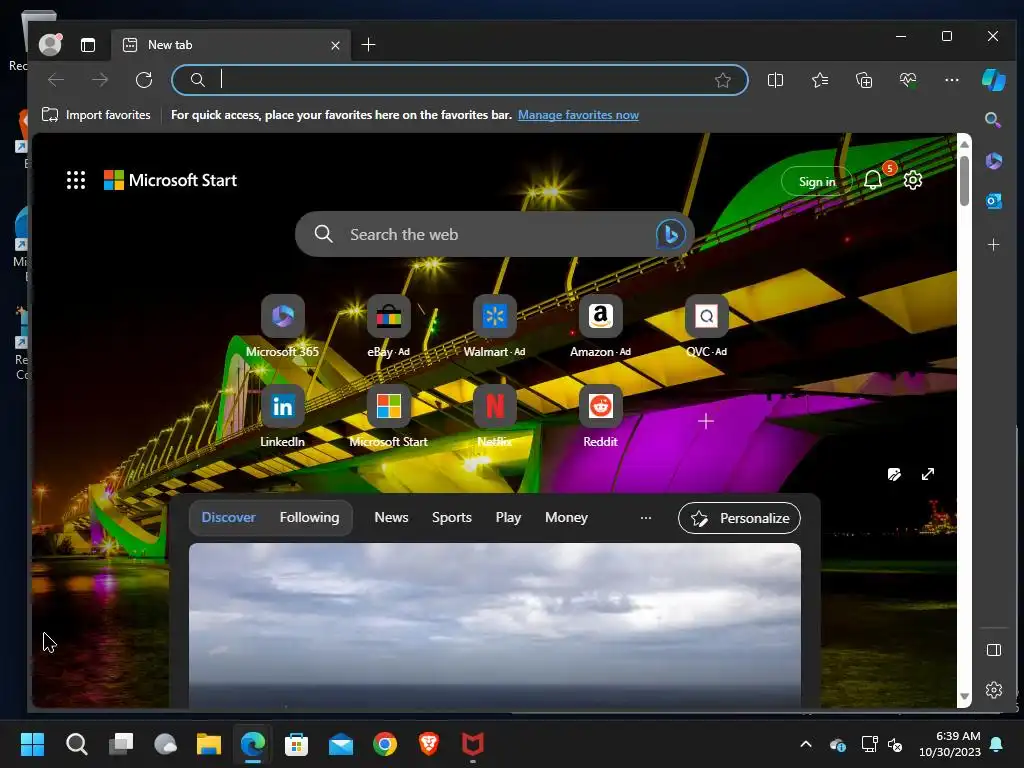Open the Microsoft Start quick link tile
Viewport: 1024px width, 768px height.
388,417
